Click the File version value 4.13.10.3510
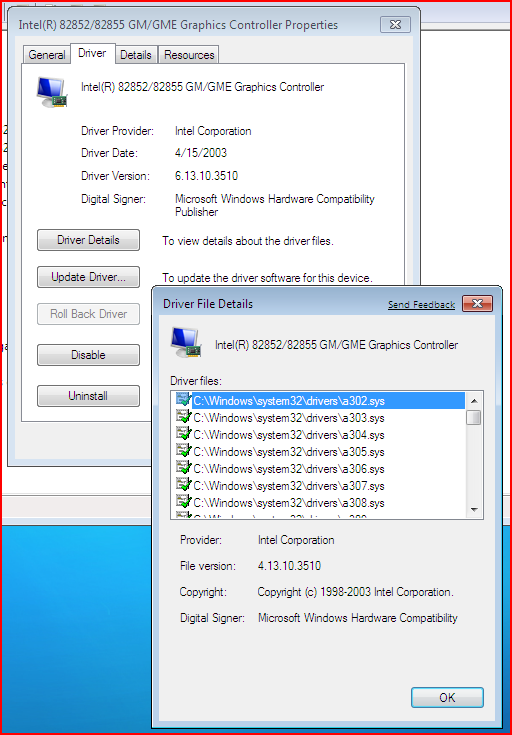 tap(289, 566)
